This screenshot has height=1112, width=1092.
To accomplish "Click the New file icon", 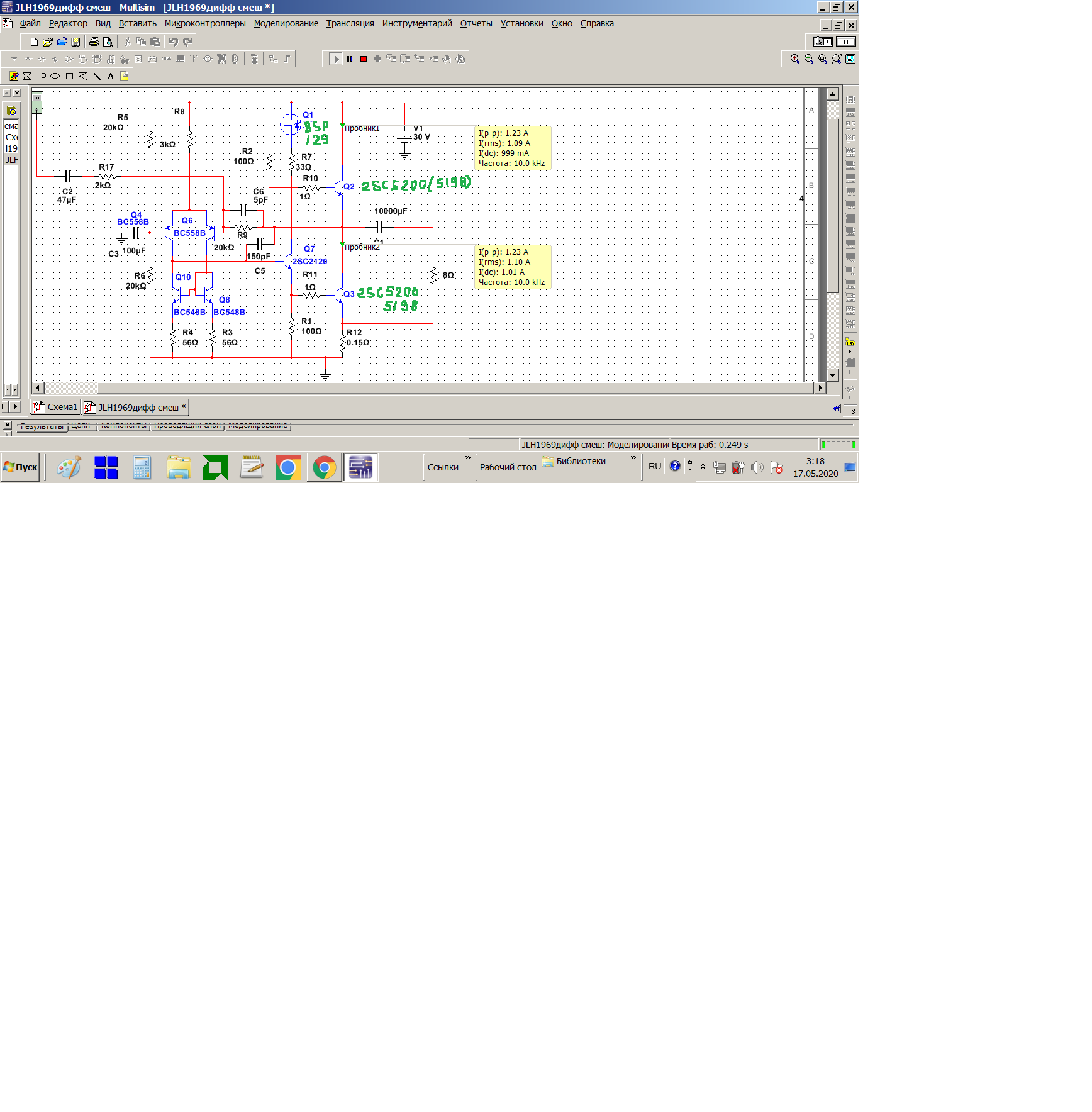I will pos(34,42).
